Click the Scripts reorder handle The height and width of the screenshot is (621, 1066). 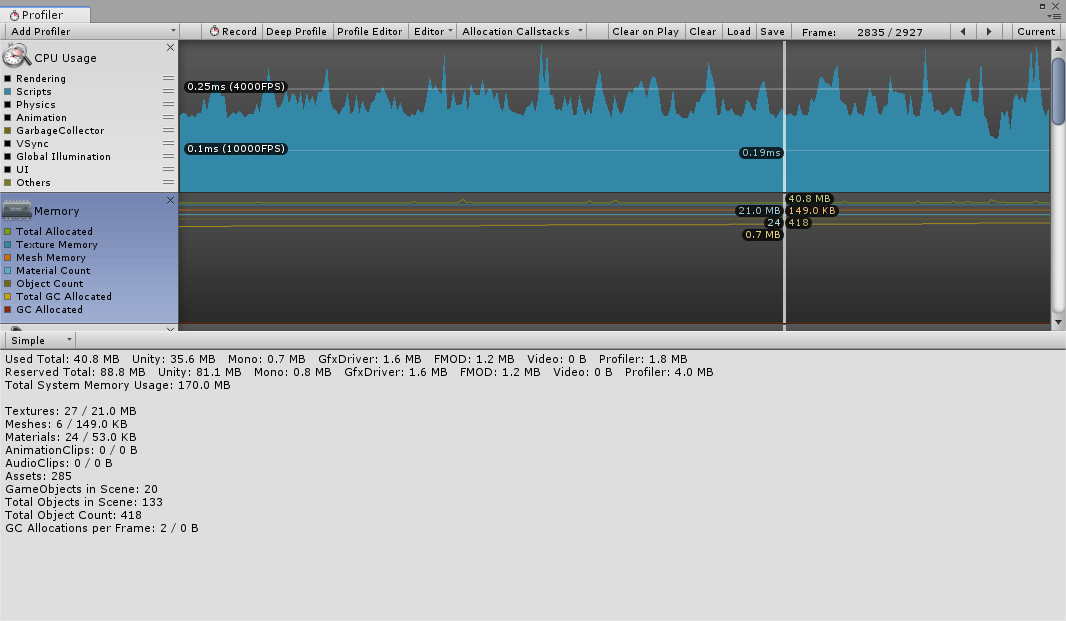(x=168, y=91)
